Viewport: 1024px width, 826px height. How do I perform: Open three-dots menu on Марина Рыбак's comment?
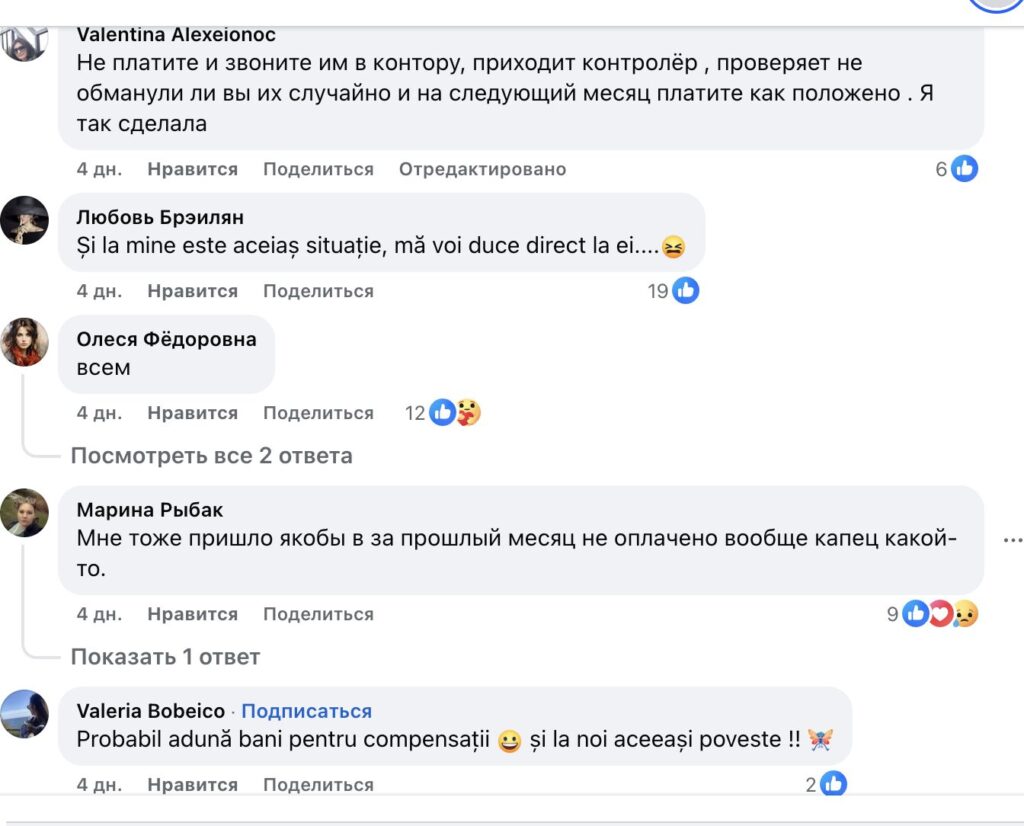pos(1011,540)
